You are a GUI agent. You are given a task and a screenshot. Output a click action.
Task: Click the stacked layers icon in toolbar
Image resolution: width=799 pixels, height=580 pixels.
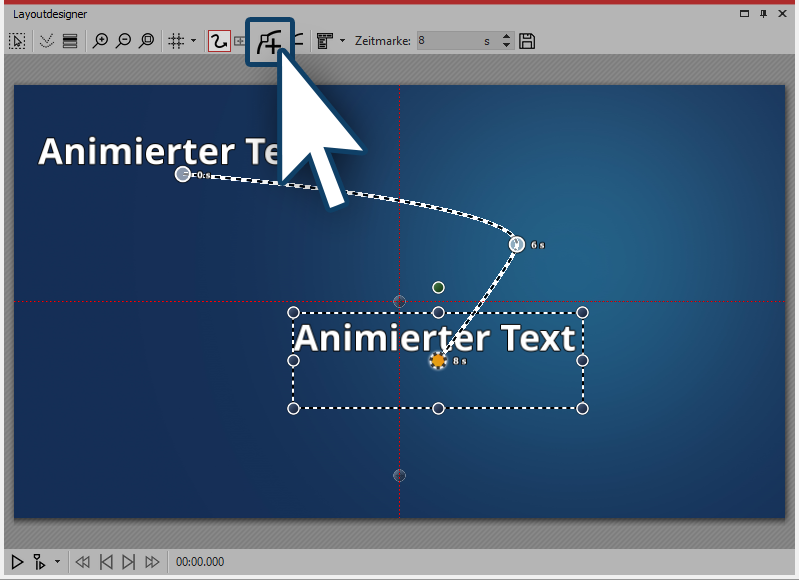pyautogui.click(x=70, y=41)
